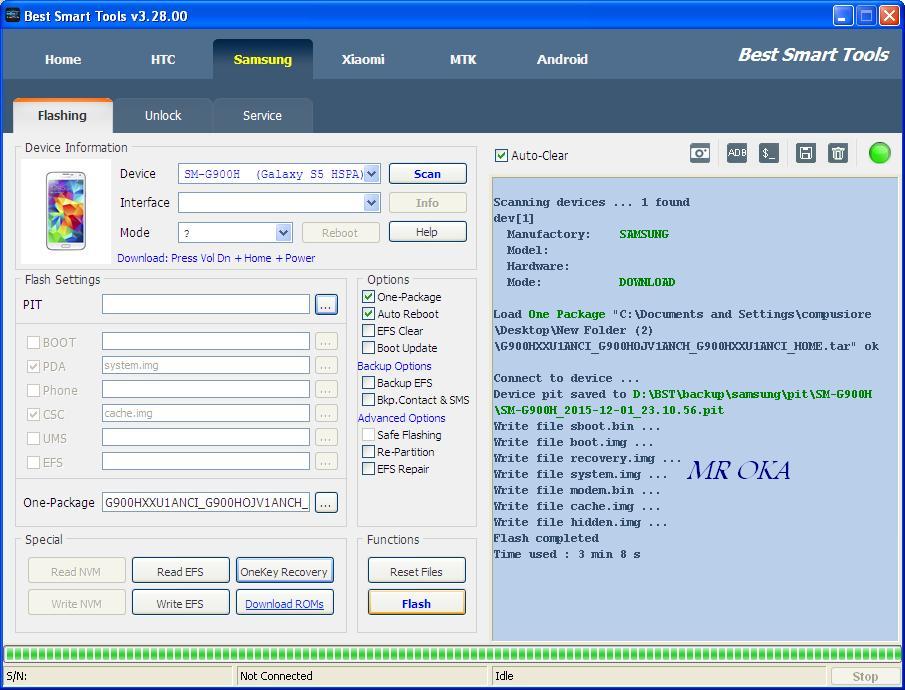Browse for a PIT file
This screenshot has height=690, width=905.
326,305
